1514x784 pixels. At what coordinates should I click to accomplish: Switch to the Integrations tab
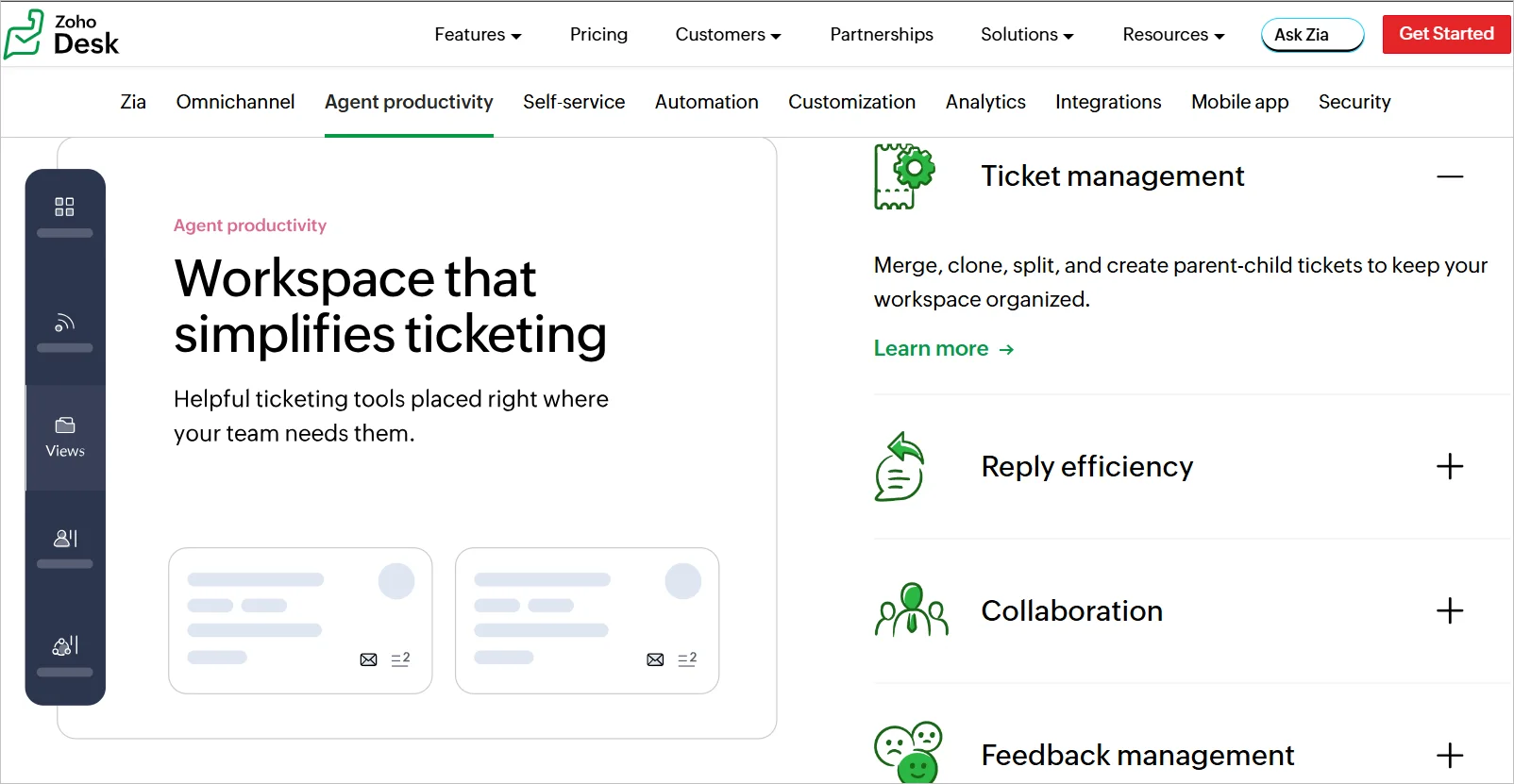pos(1108,102)
